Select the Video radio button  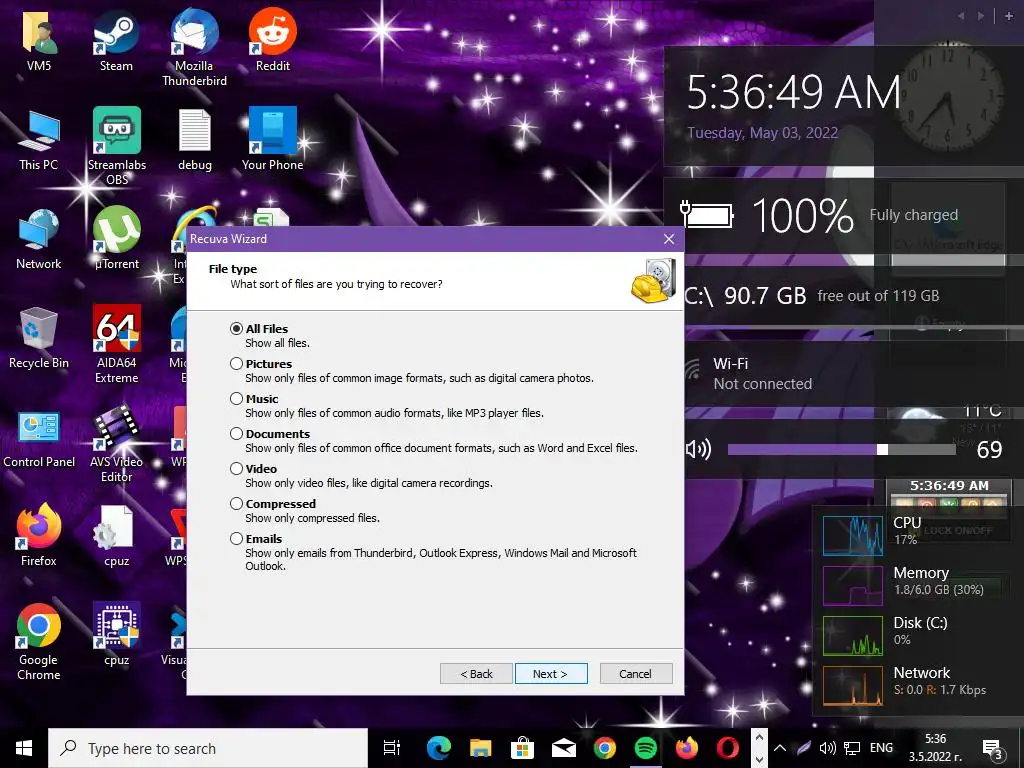click(x=236, y=468)
